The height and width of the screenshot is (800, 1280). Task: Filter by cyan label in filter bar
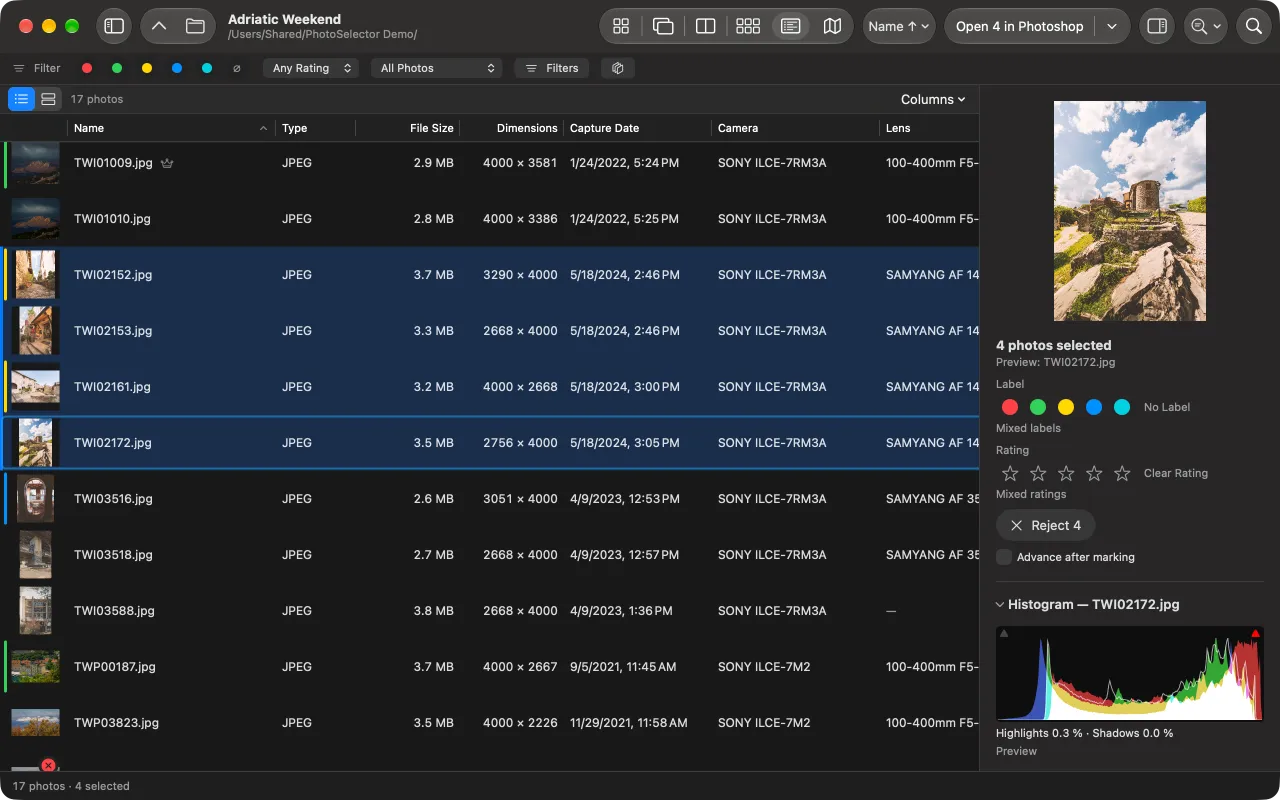click(x=207, y=68)
